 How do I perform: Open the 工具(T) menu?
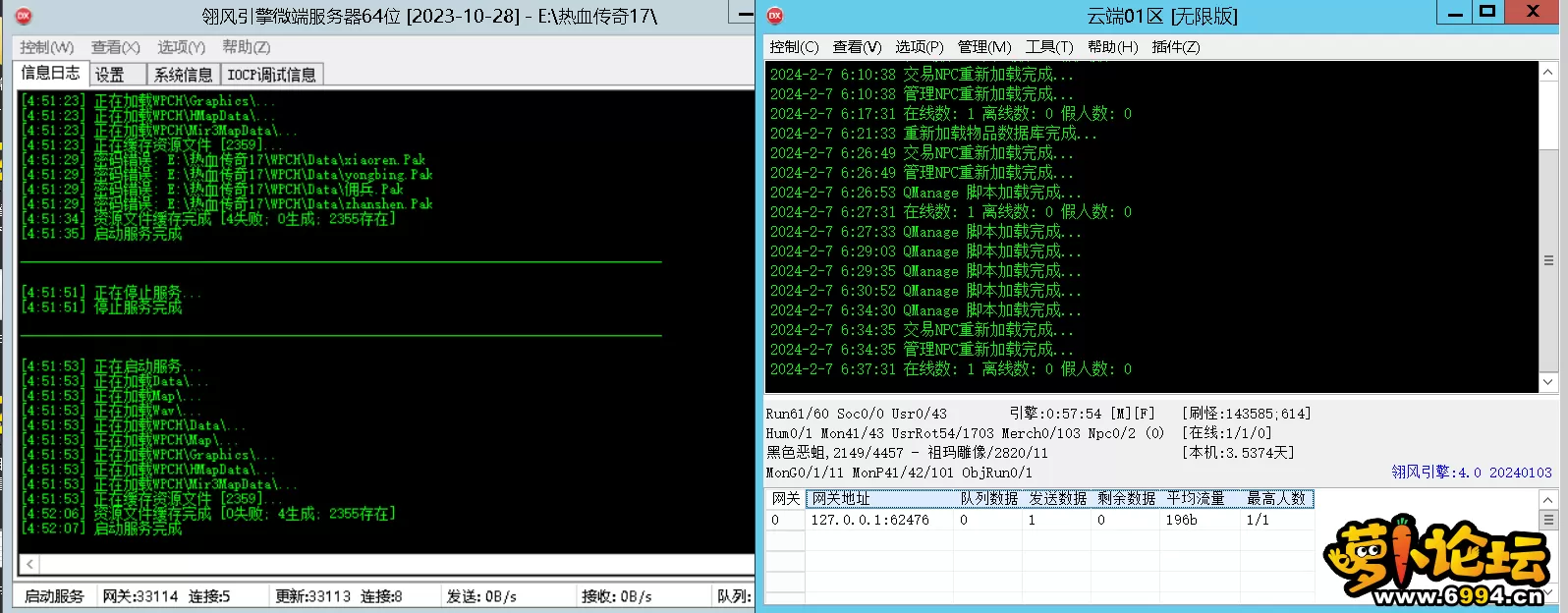[1049, 47]
